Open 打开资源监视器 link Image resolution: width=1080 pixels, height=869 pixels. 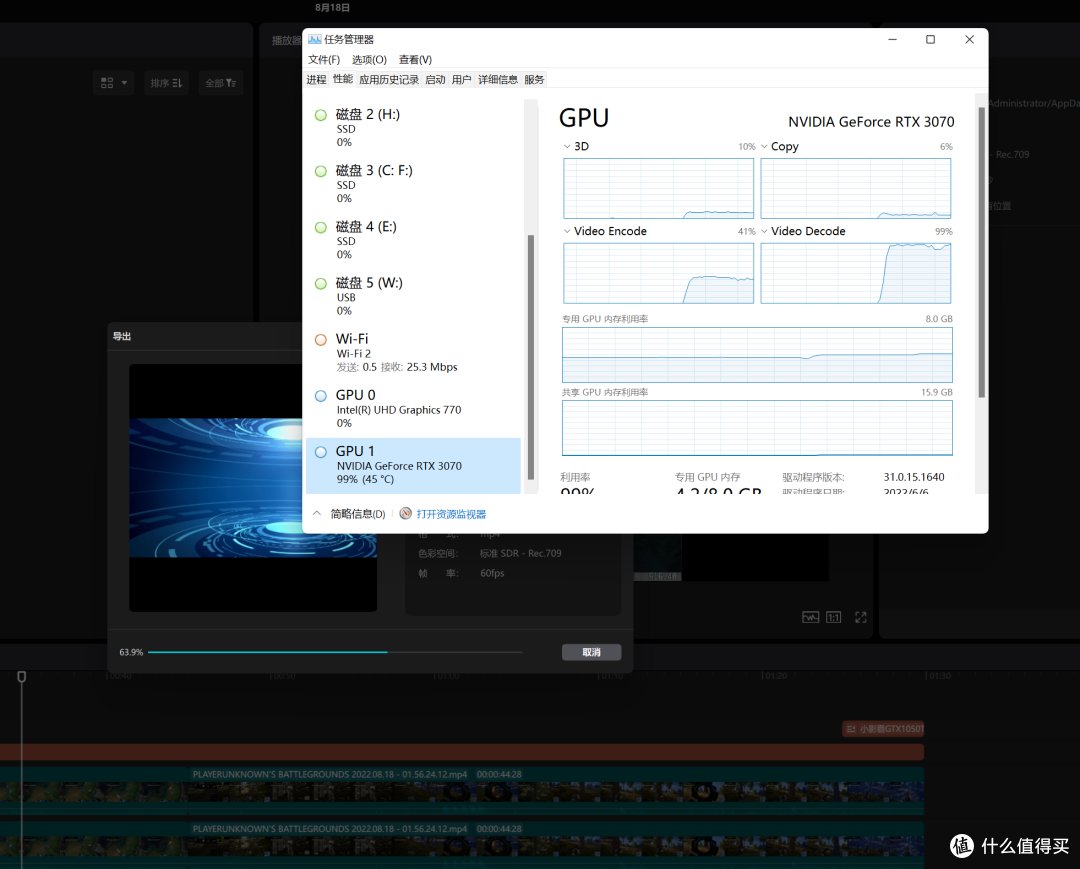click(451, 514)
